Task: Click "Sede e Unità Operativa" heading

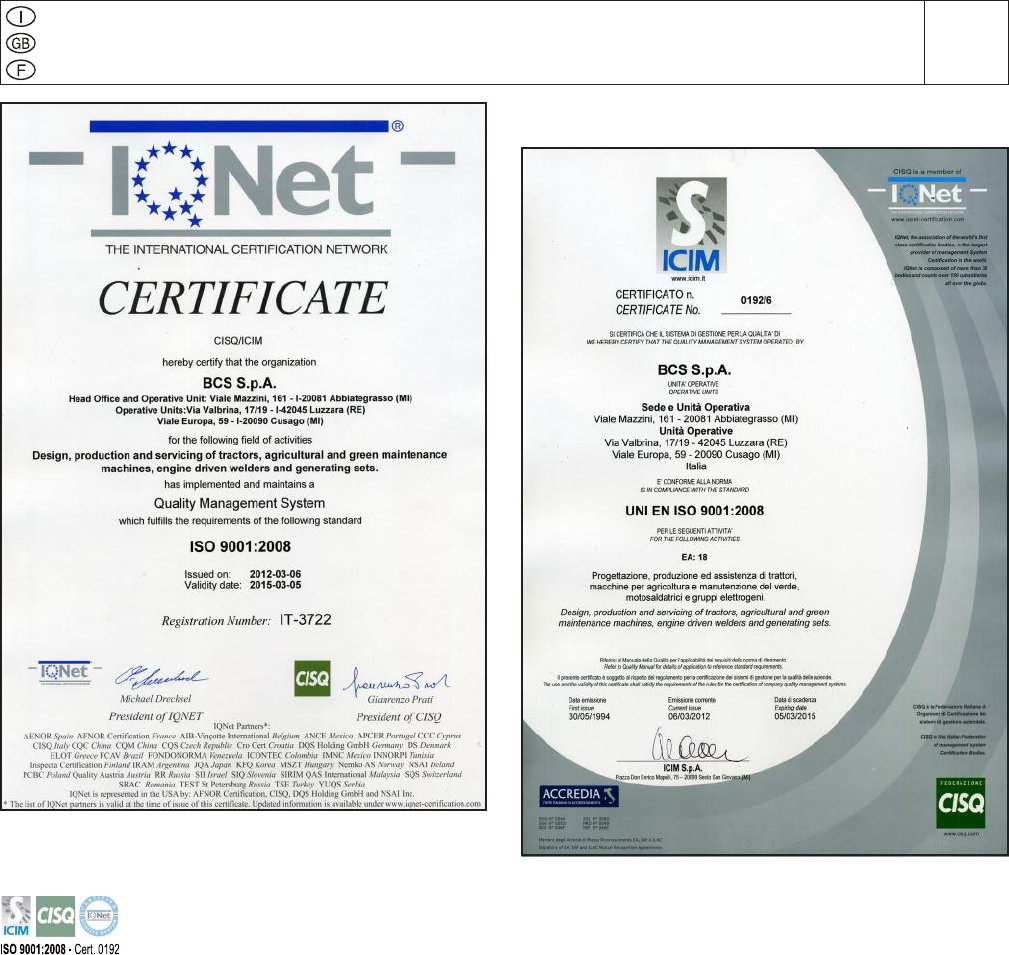Action: [x=696, y=407]
